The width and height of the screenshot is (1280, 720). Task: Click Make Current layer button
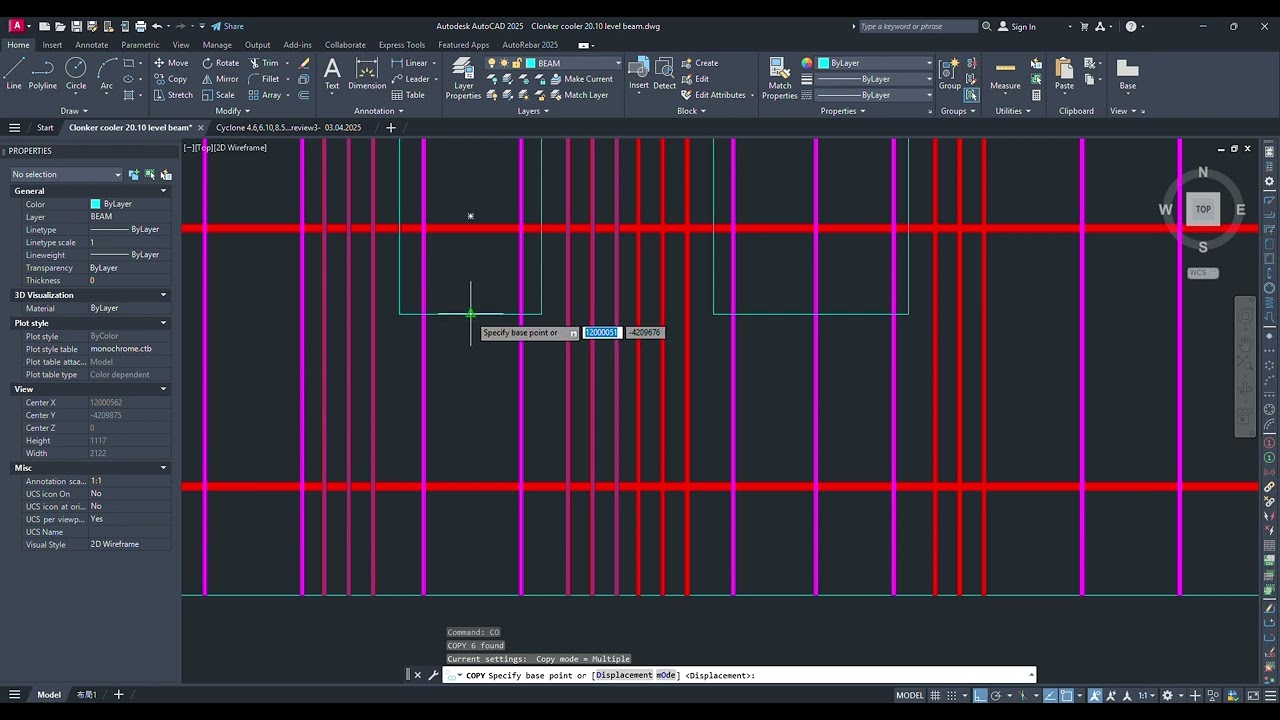(580, 79)
